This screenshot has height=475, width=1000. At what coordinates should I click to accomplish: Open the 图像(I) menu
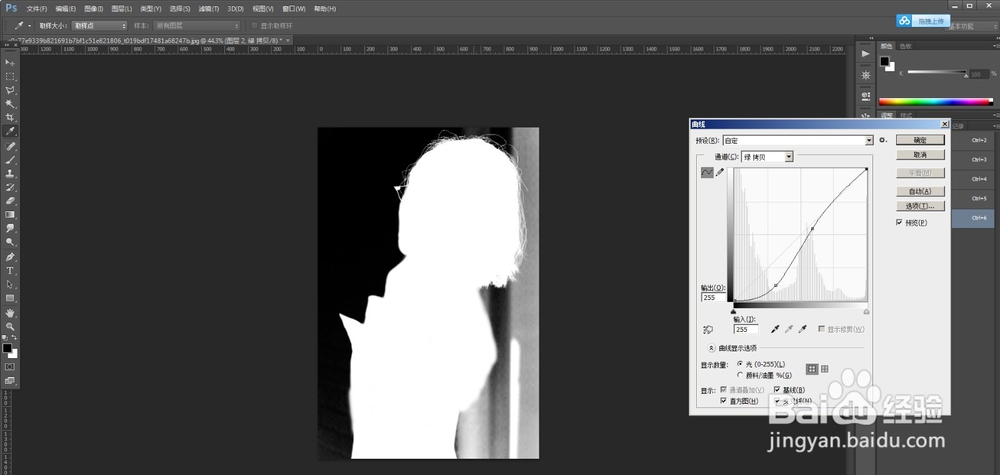click(93, 9)
